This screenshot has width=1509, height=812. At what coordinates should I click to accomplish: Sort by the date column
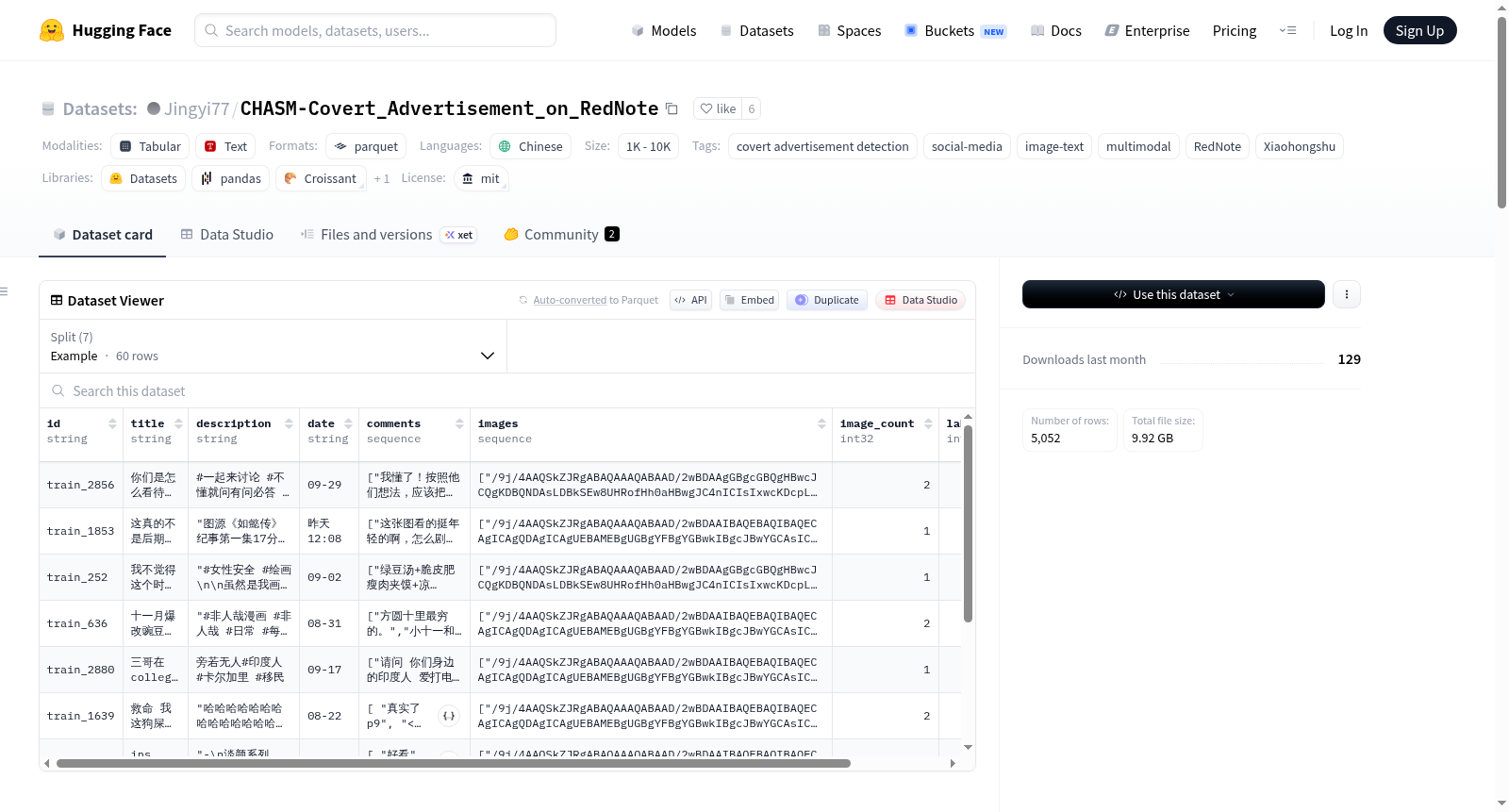pyautogui.click(x=348, y=423)
